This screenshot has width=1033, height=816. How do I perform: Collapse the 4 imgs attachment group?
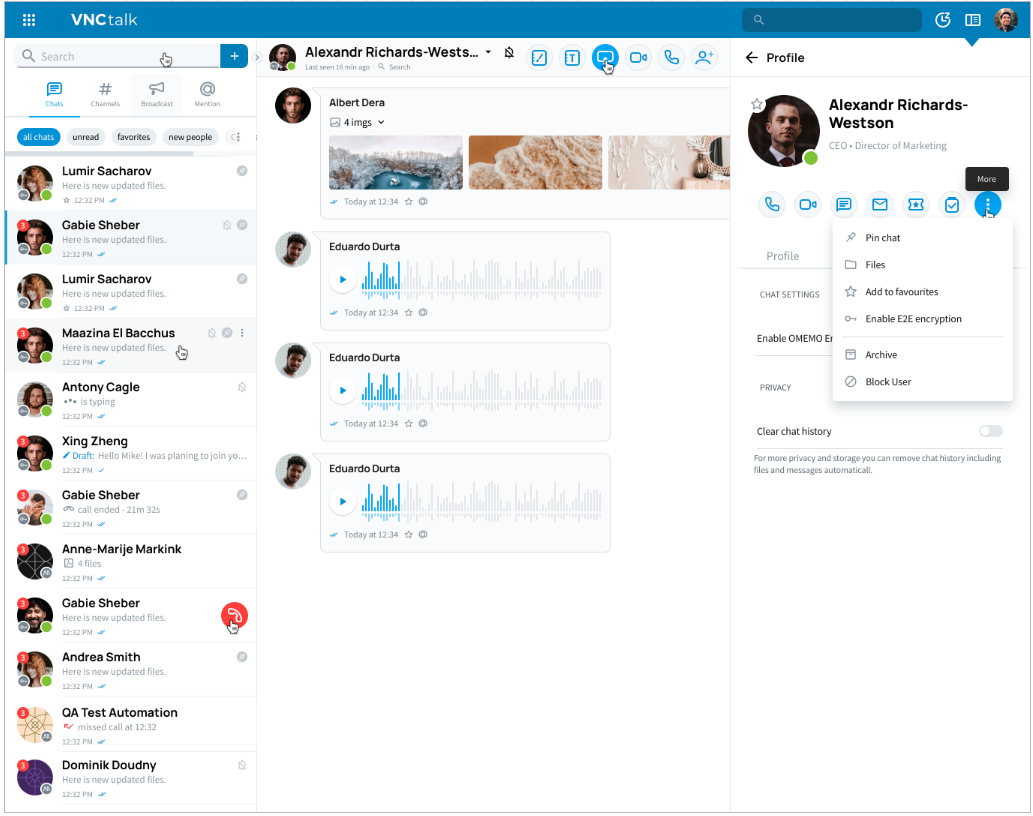tap(381, 123)
